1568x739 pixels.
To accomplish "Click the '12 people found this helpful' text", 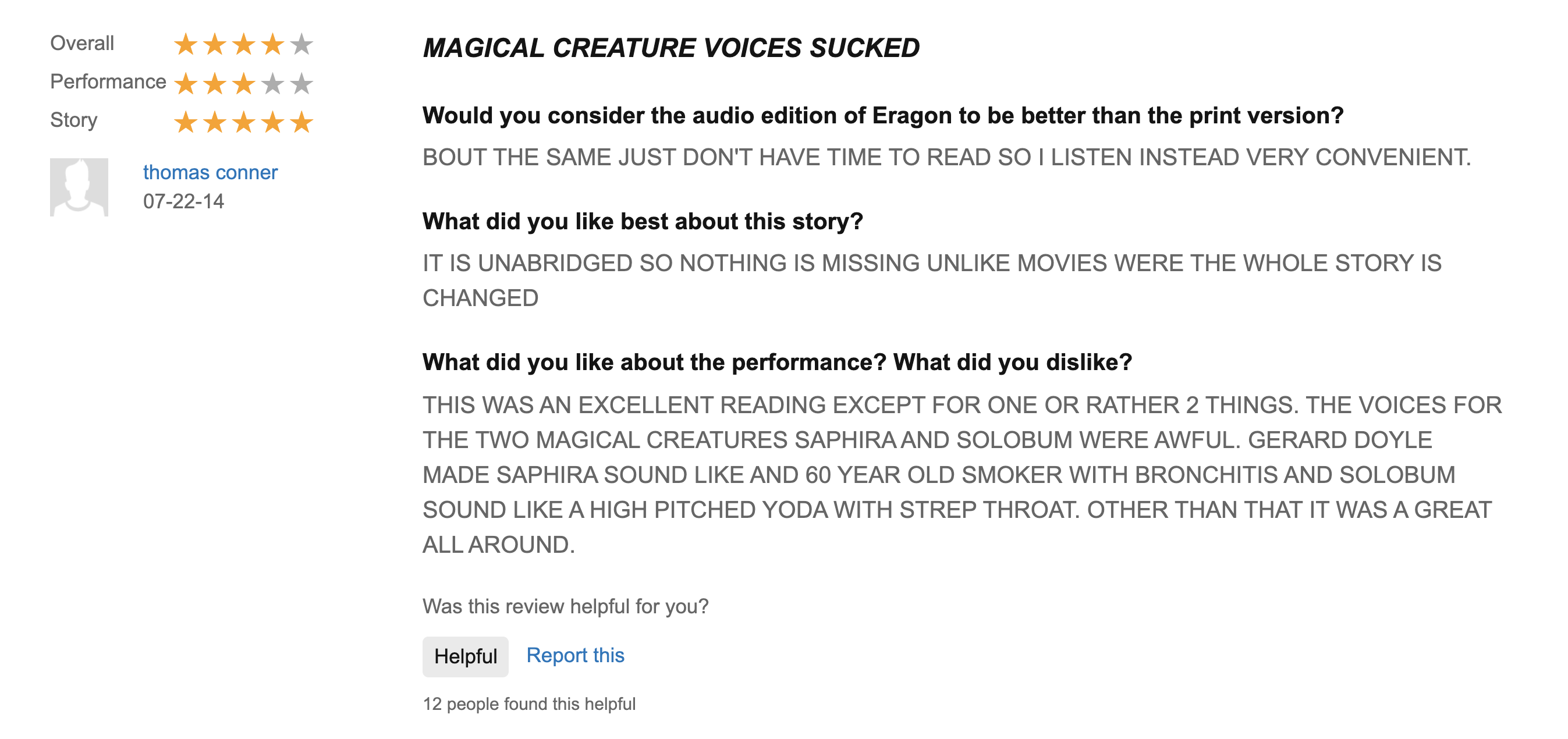I will click(529, 704).
